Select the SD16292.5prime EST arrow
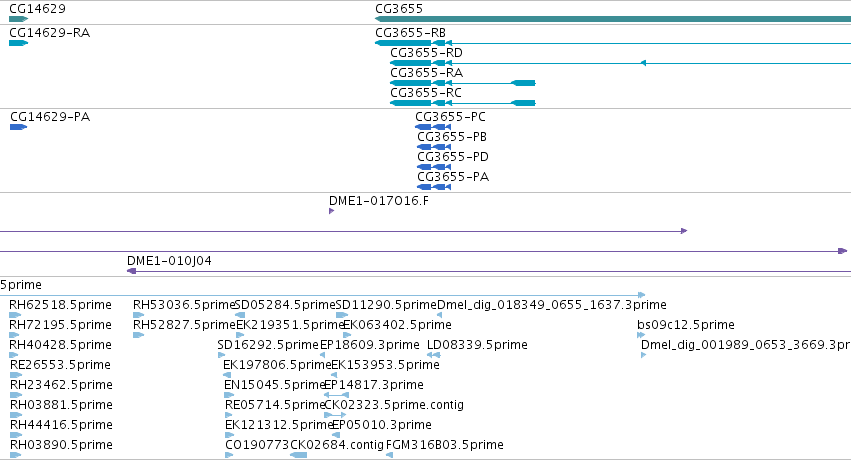 click(221, 355)
